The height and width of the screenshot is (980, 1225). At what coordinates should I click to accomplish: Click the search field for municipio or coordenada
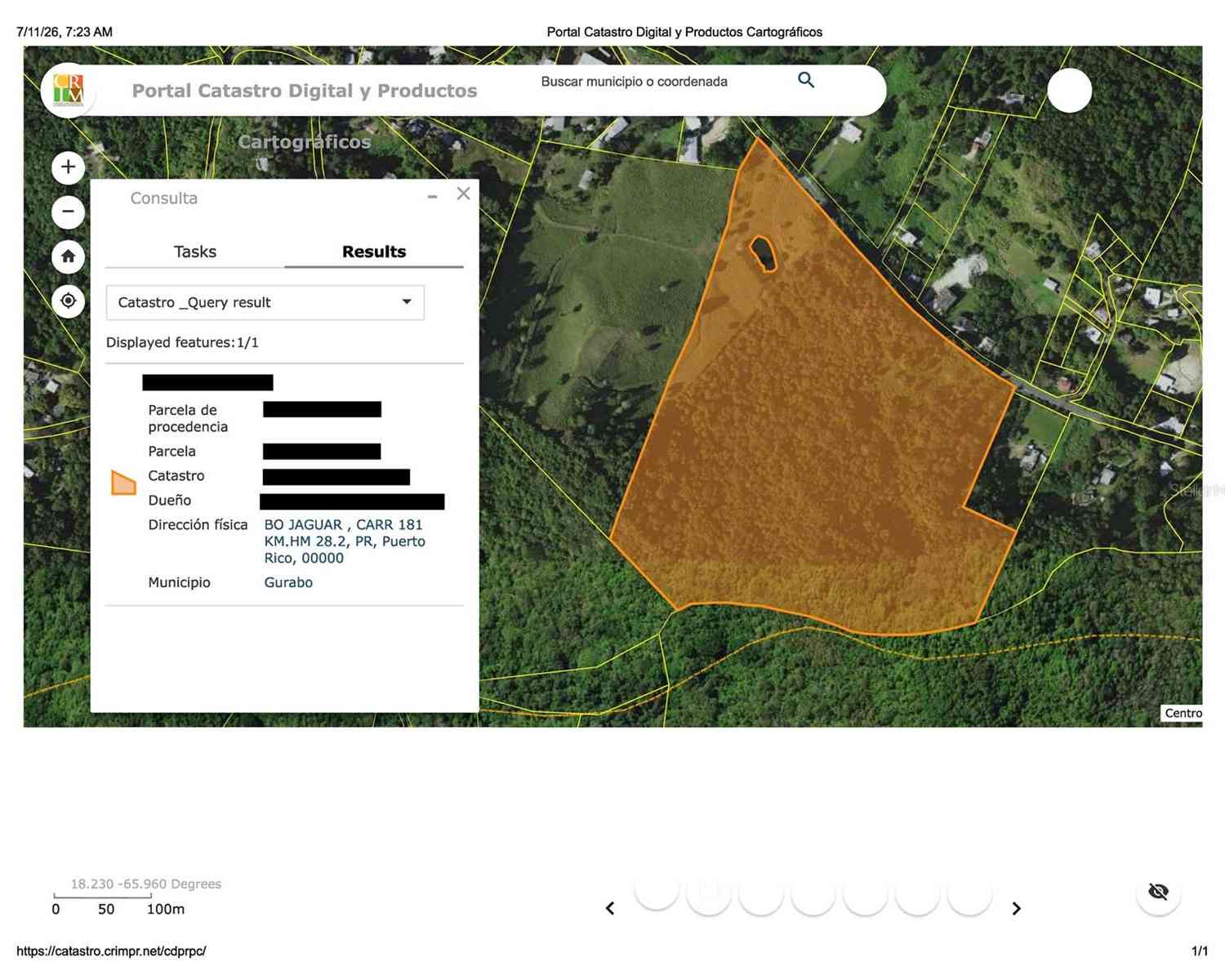(635, 82)
